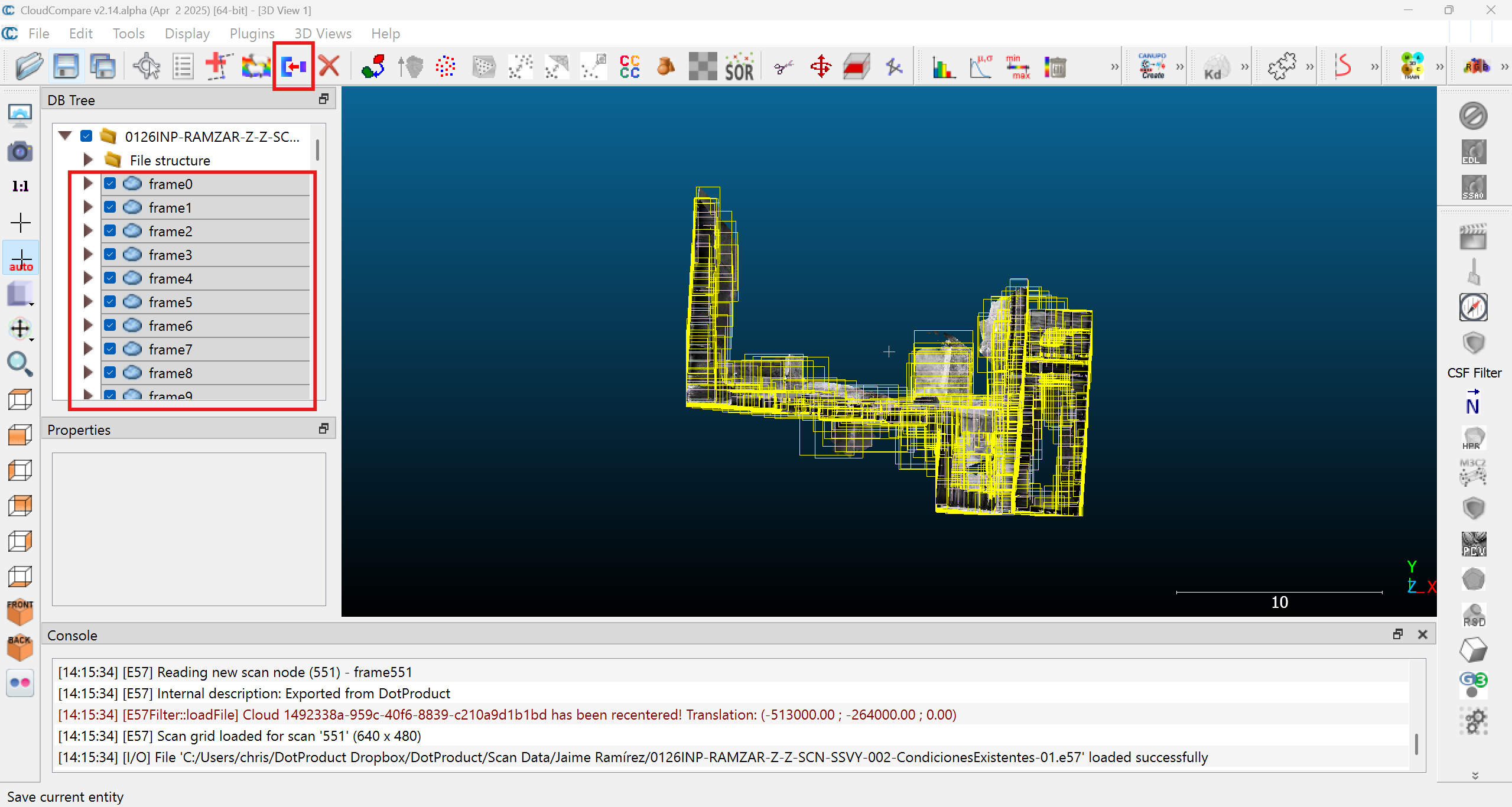The height and width of the screenshot is (807, 1512).
Task: Toggle the frame4 checkbox
Action: (110, 278)
